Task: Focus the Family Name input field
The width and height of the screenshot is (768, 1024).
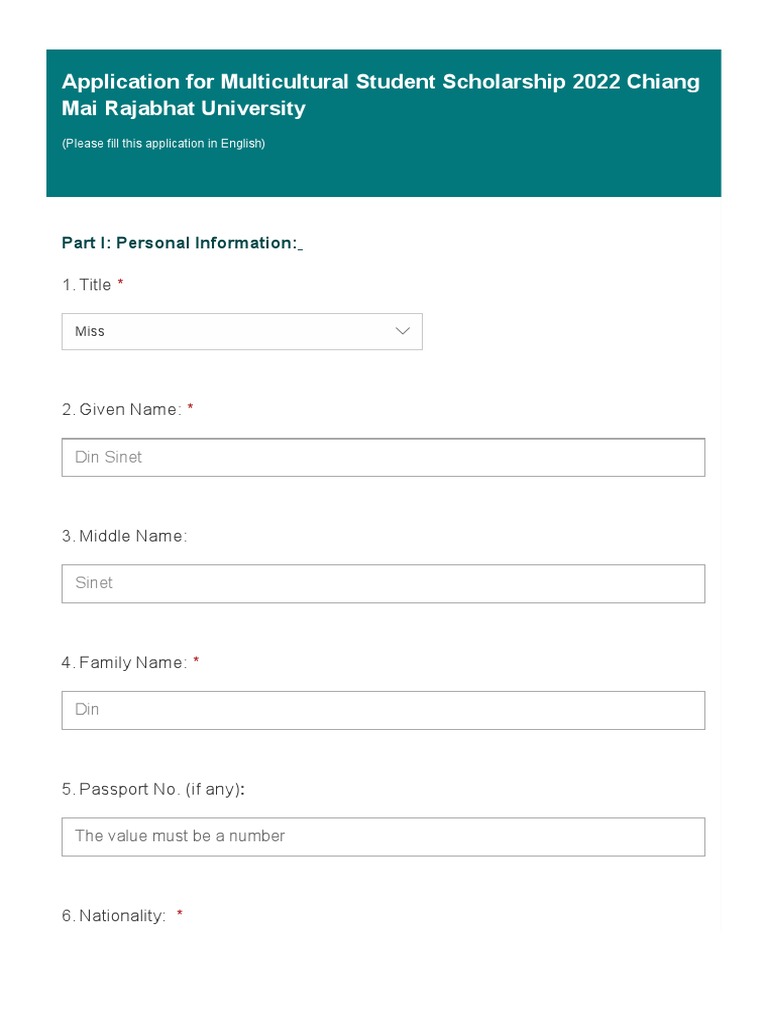Action: (383, 710)
